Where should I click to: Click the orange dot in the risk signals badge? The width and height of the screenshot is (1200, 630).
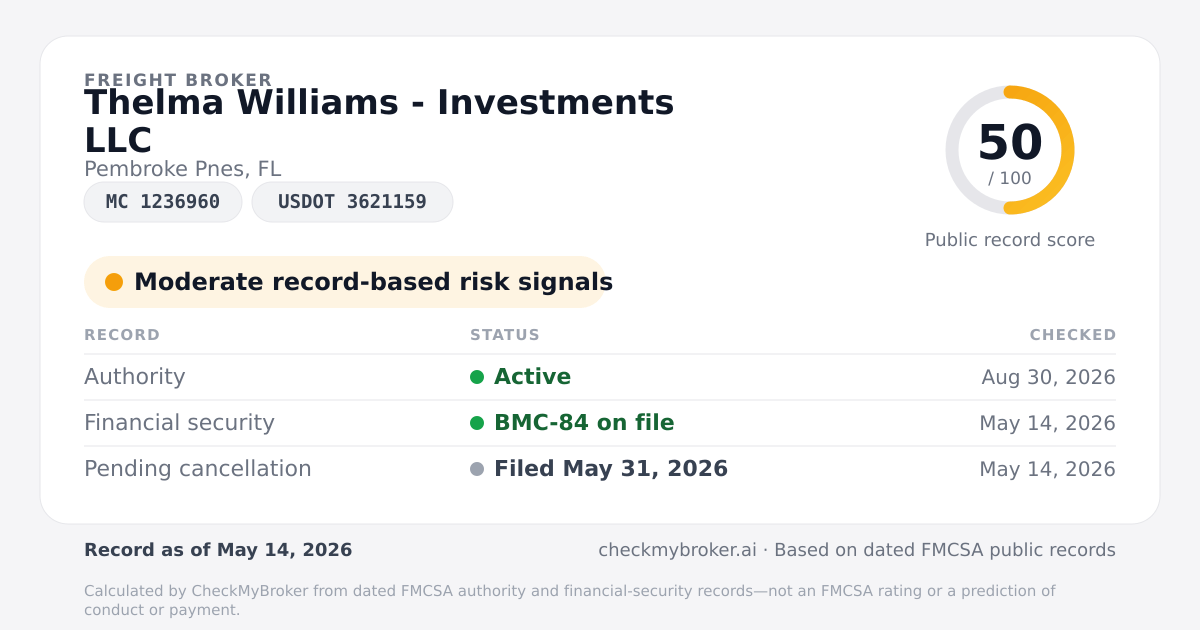coord(114,282)
